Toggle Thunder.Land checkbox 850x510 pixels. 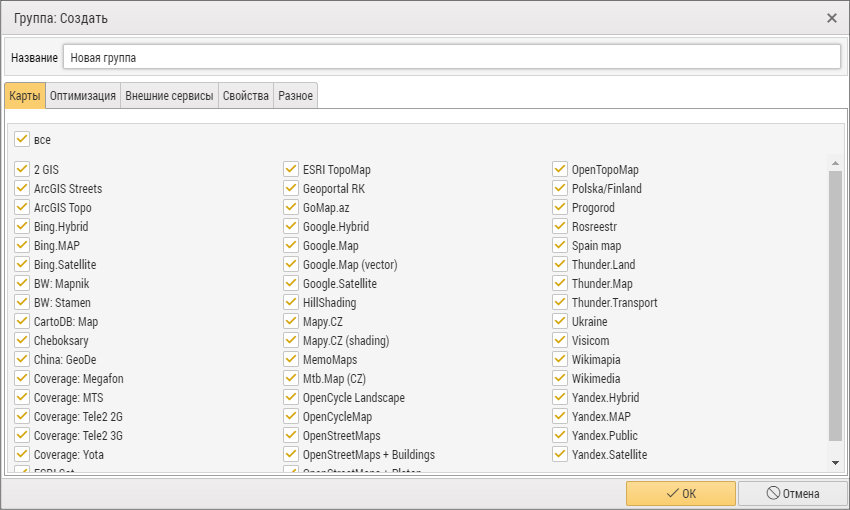tap(559, 264)
